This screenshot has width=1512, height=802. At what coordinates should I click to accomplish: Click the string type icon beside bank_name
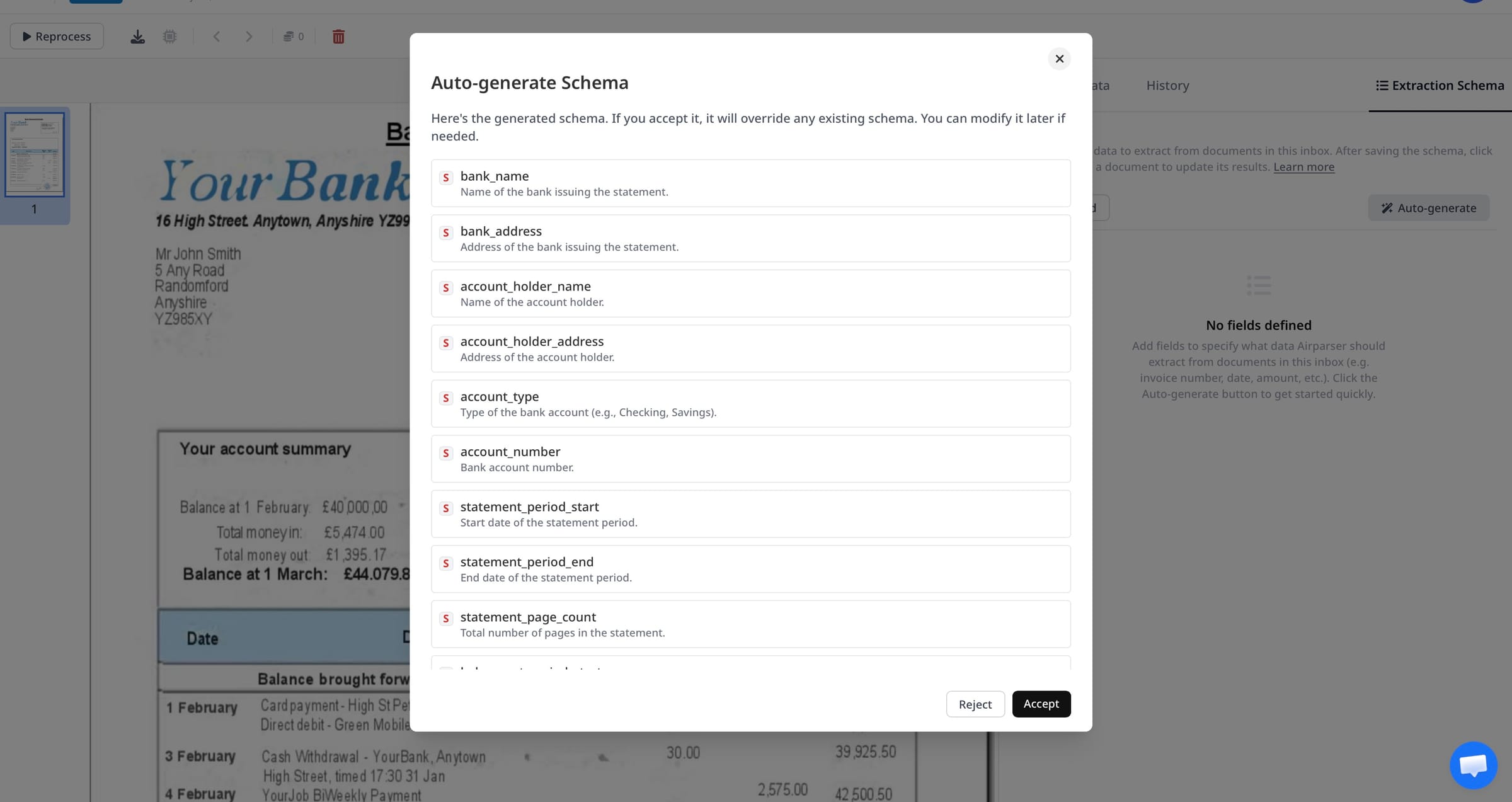446,178
